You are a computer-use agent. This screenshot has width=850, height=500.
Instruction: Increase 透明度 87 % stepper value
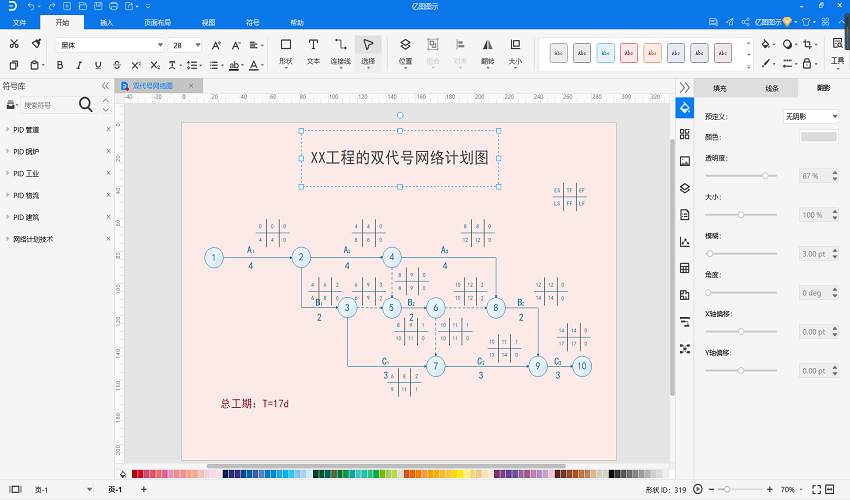click(x=835, y=173)
